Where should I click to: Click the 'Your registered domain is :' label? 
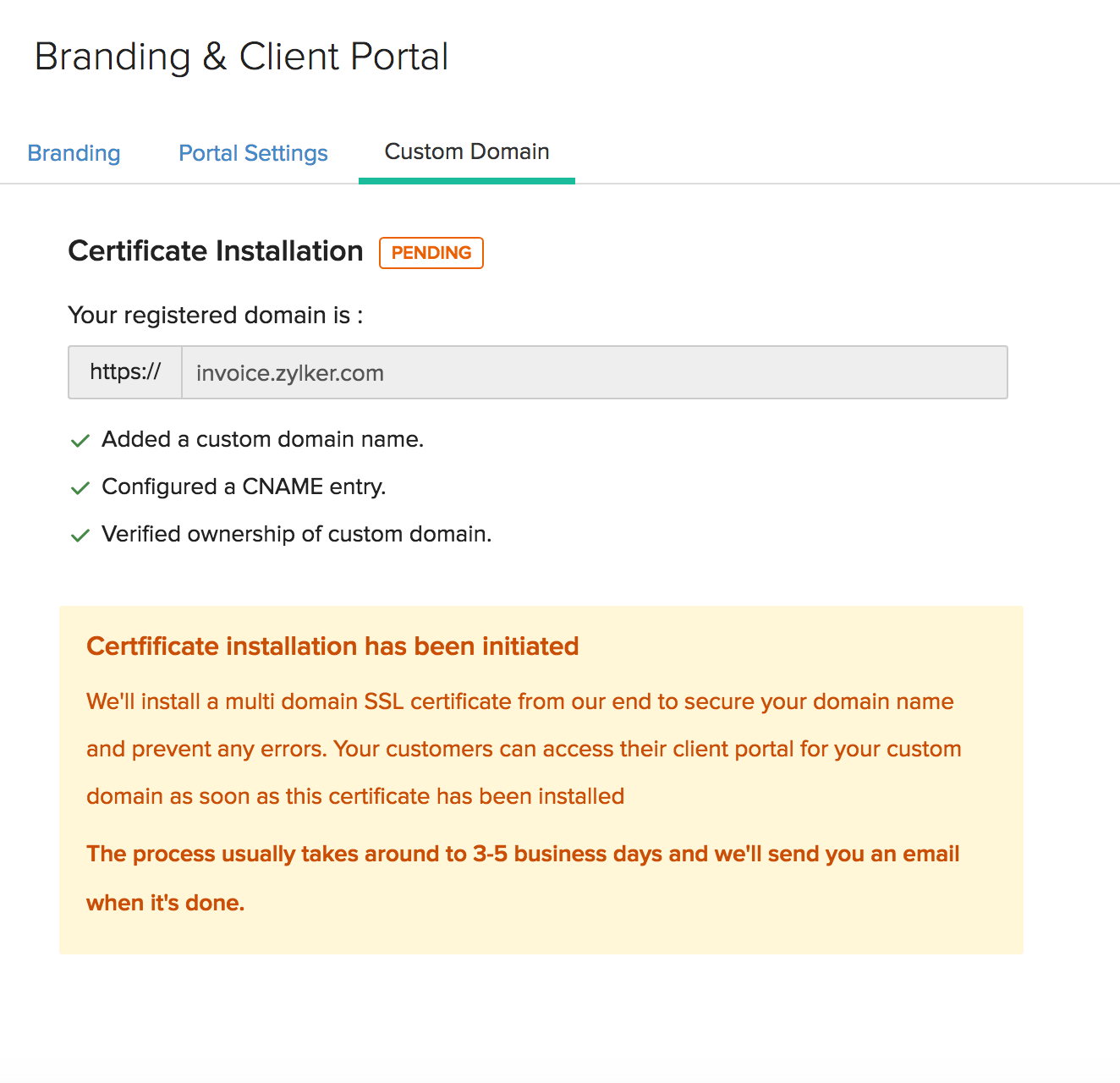click(x=216, y=316)
